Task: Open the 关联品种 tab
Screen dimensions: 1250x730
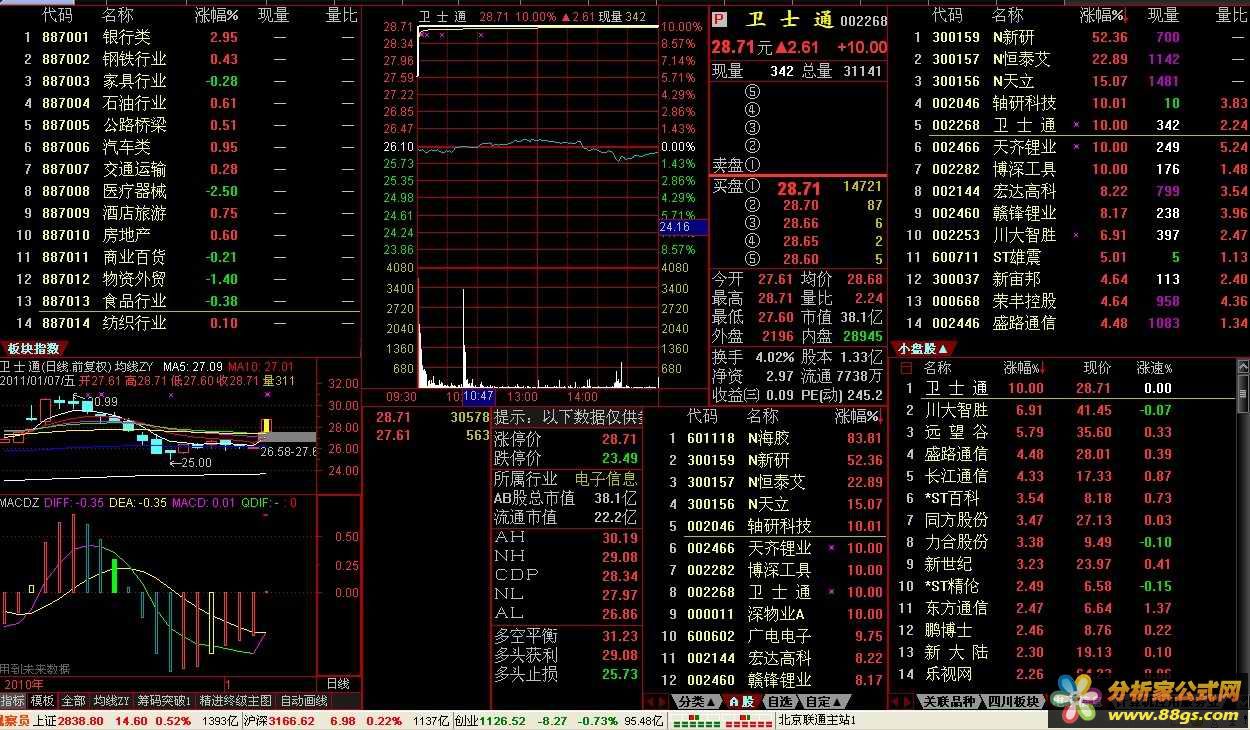Action: (949, 701)
